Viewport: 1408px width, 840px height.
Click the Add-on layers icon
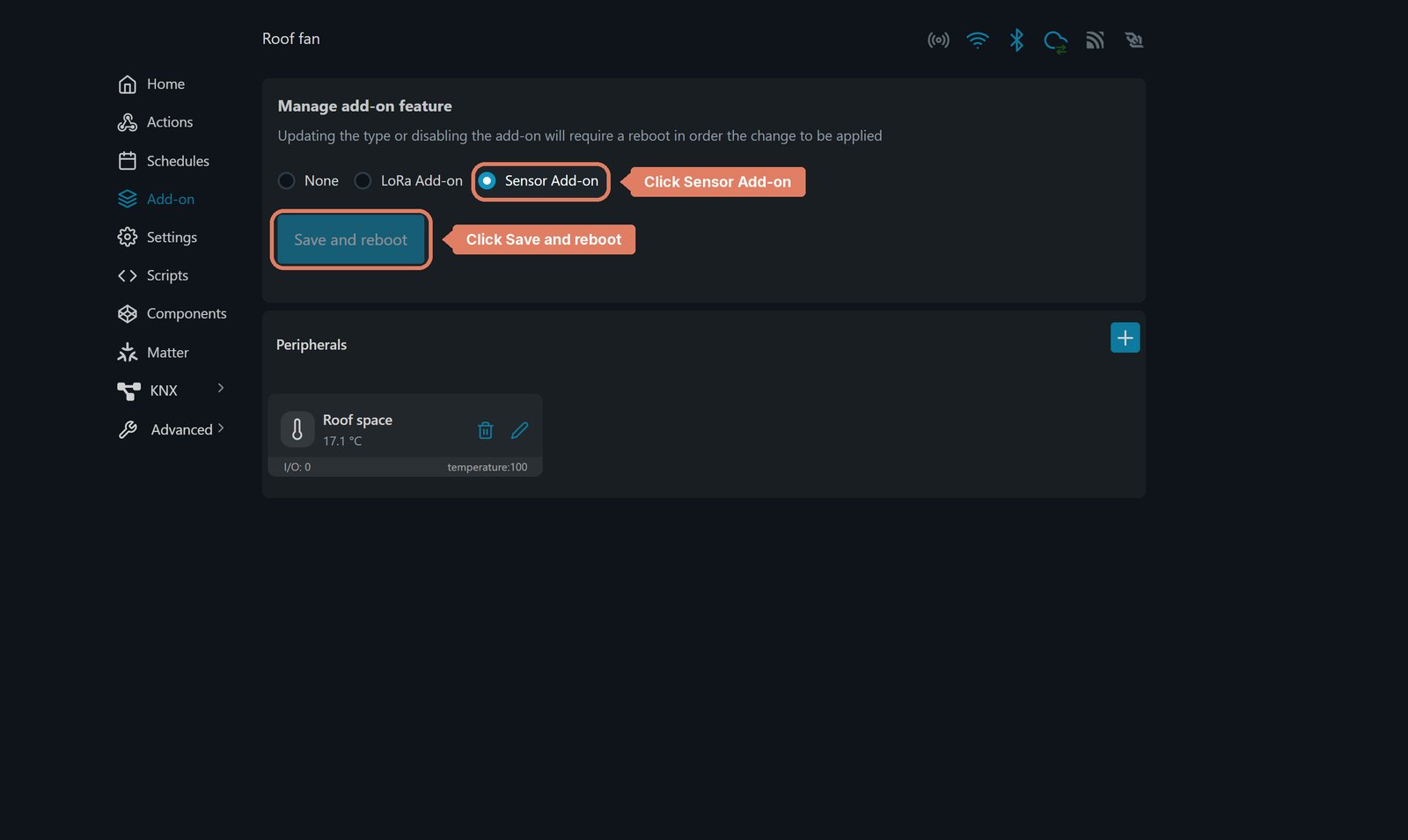point(128,200)
